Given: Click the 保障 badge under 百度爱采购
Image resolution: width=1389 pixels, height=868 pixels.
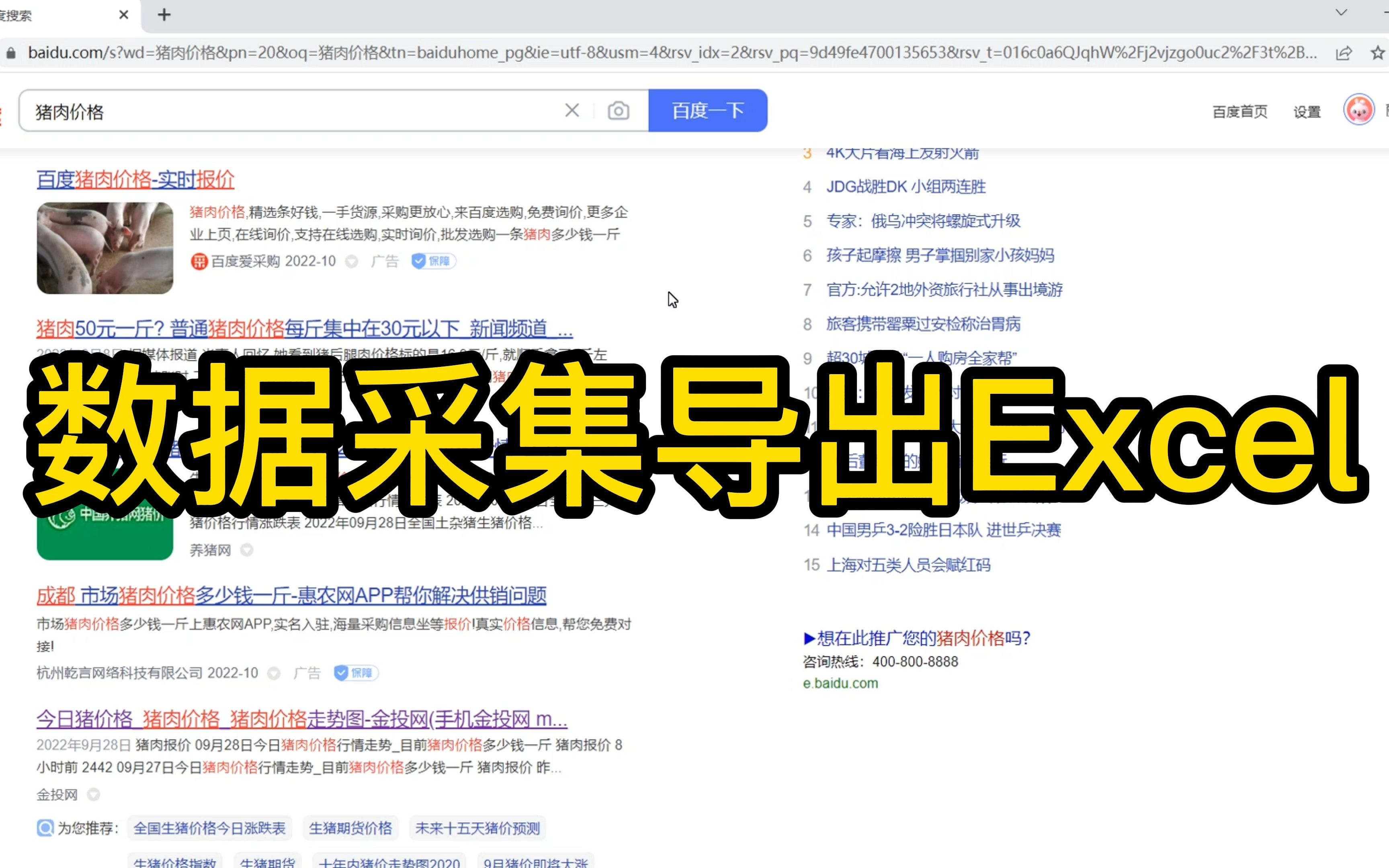Looking at the screenshot, I should pos(433,261).
